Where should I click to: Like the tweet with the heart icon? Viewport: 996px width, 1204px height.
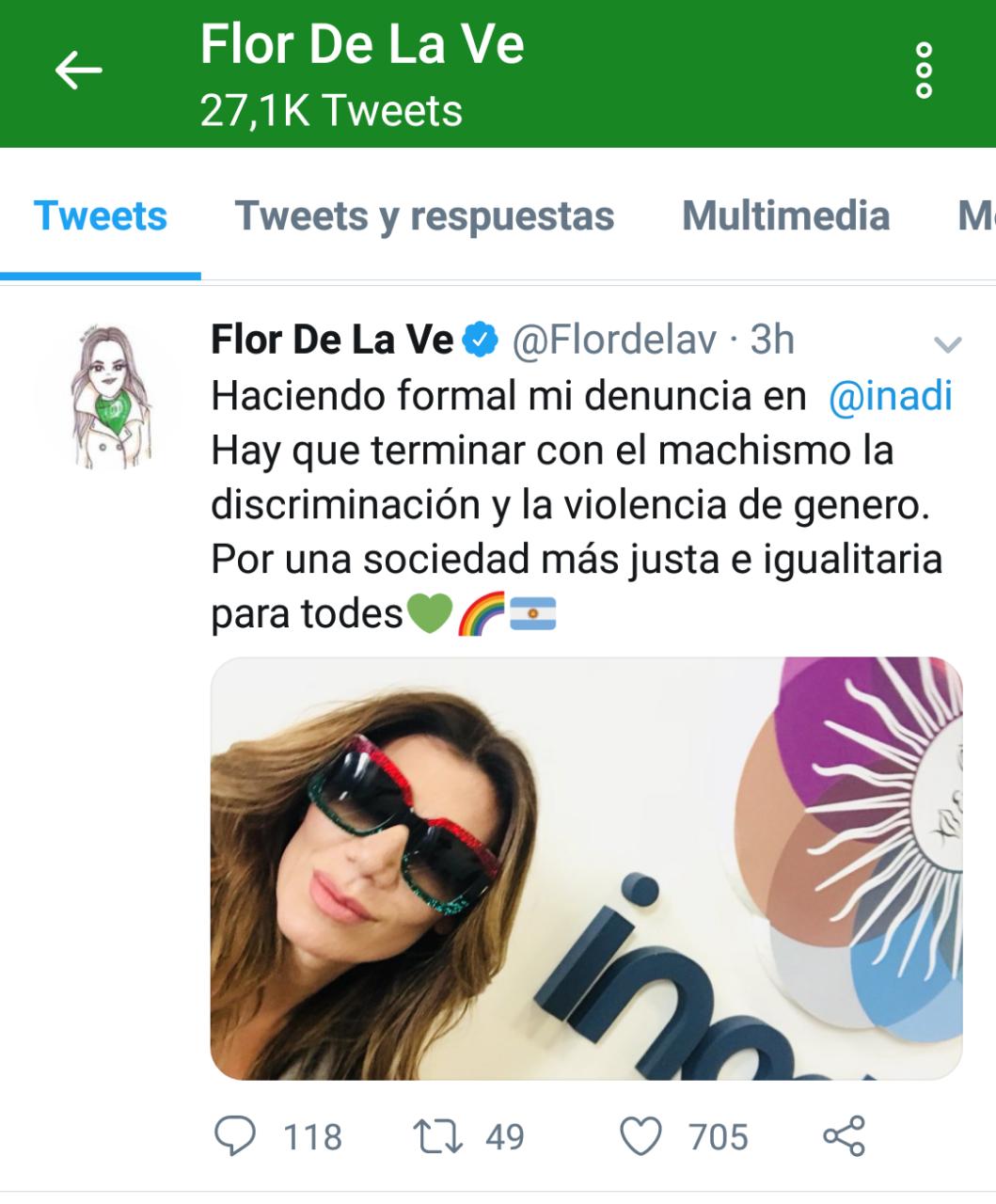[x=641, y=1136]
